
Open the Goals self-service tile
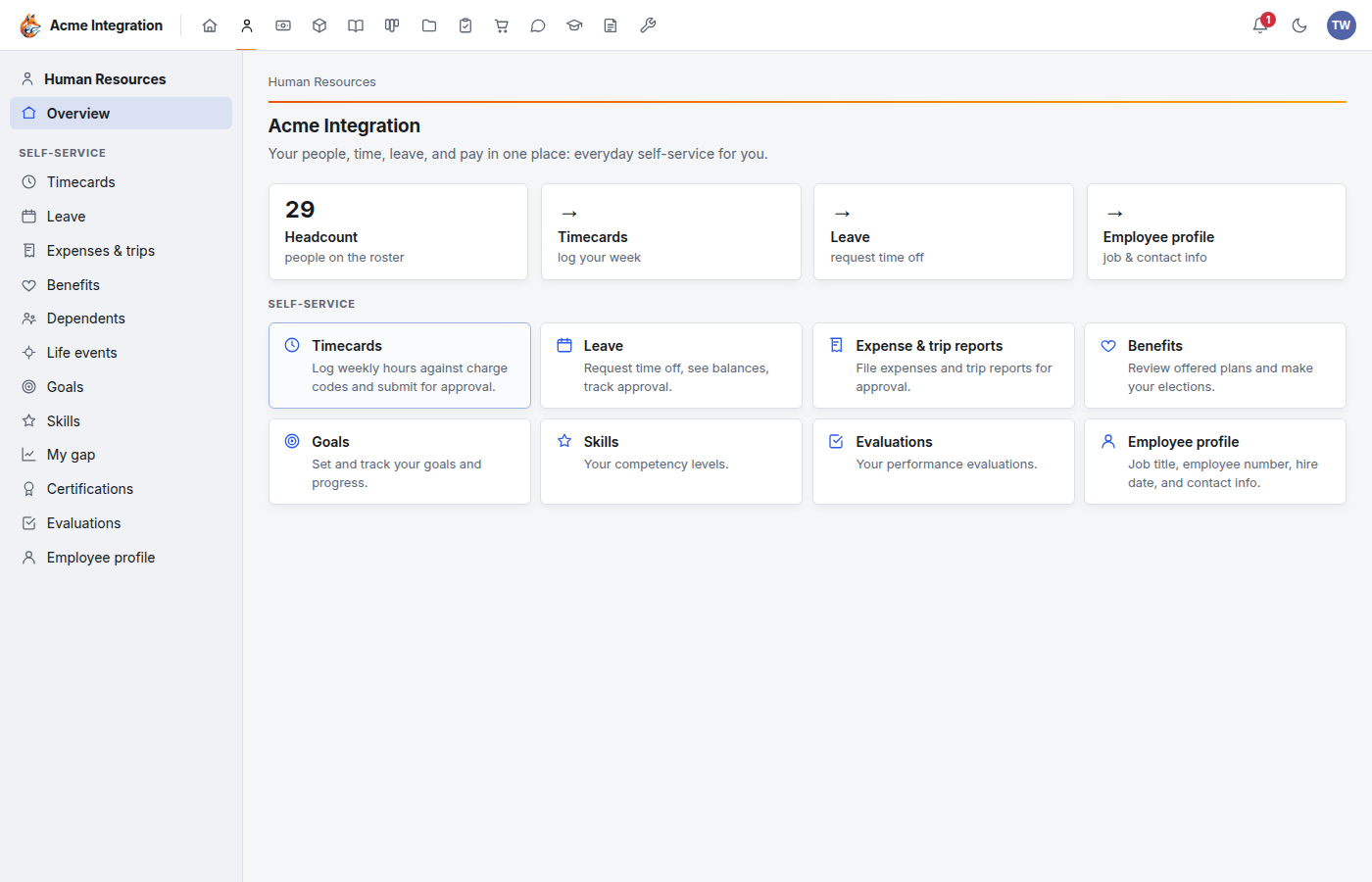tap(400, 462)
